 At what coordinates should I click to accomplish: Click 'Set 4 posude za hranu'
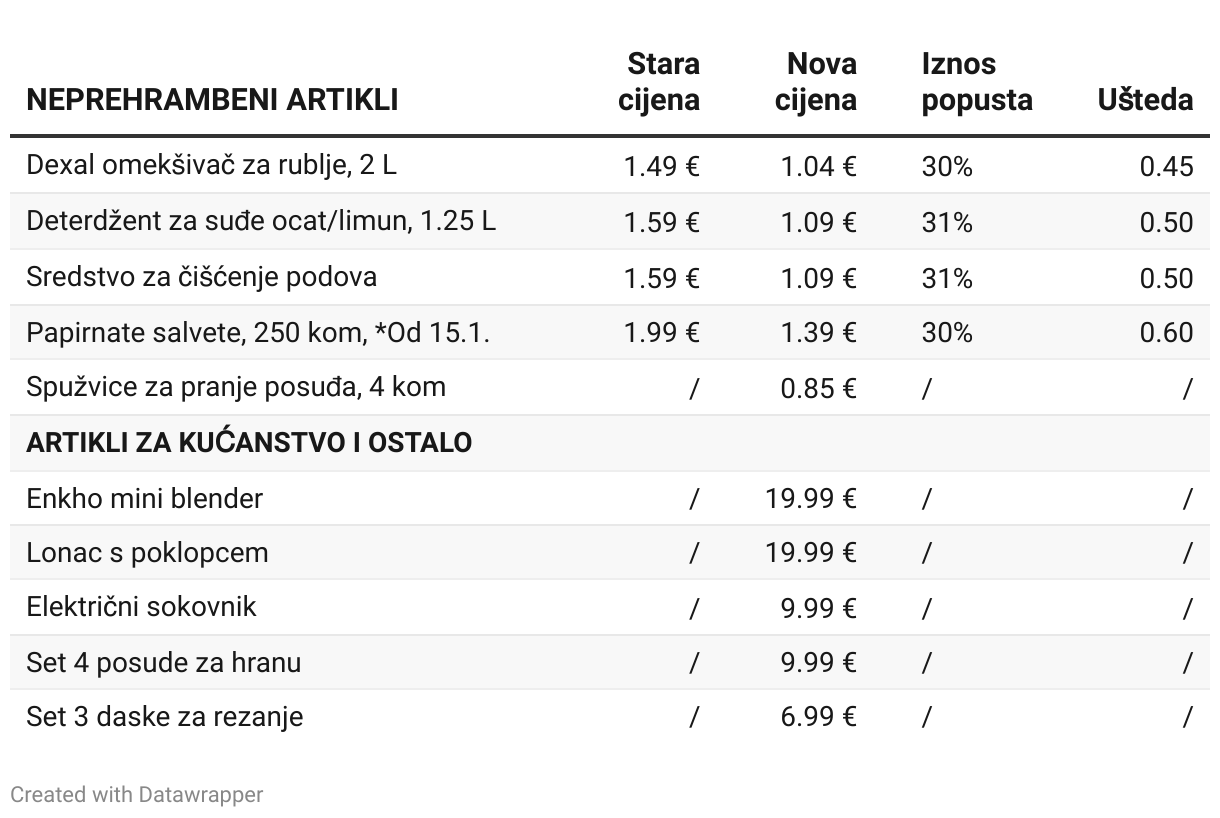(164, 663)
